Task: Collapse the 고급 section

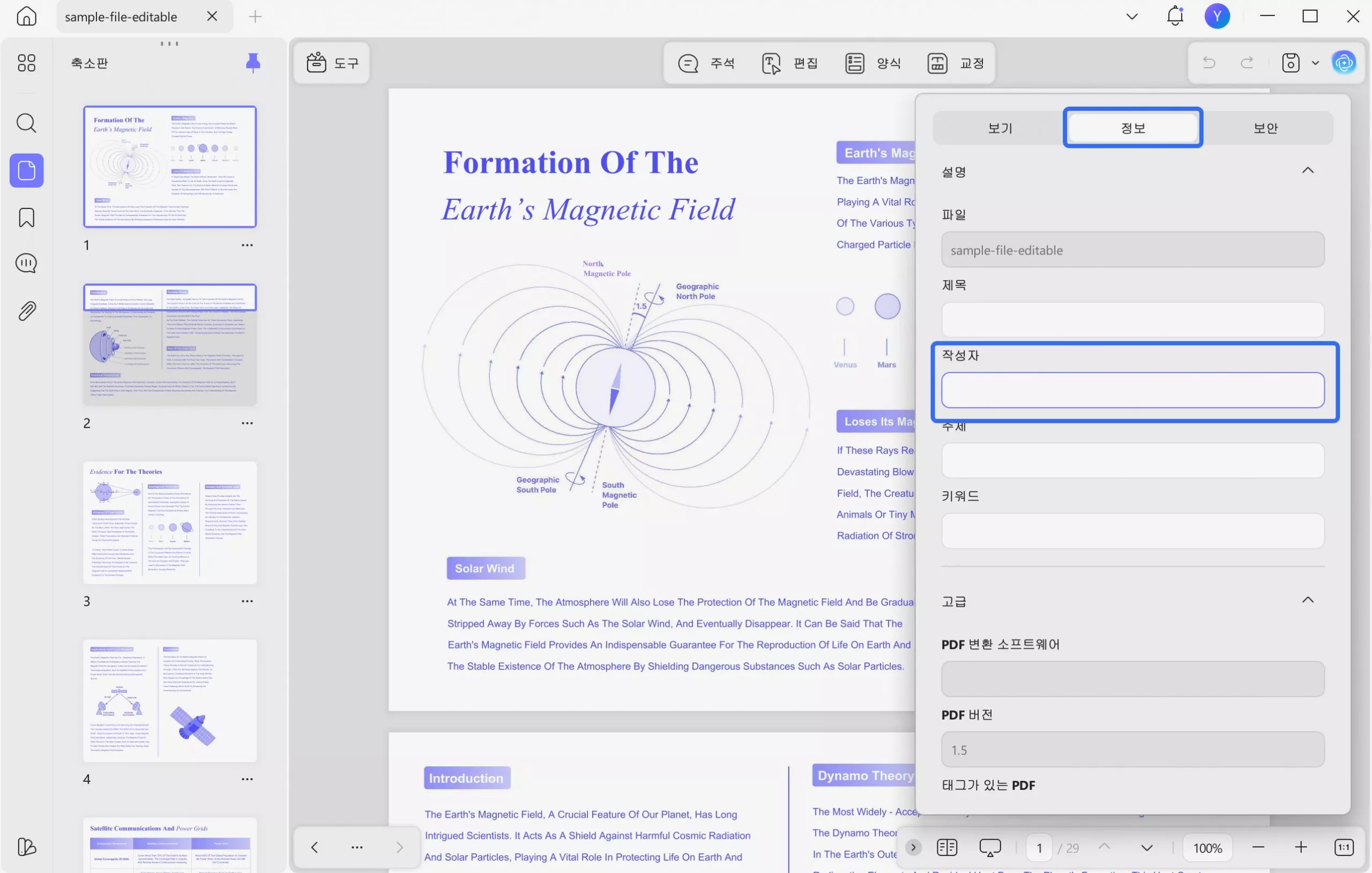Action: point(1308,600)
